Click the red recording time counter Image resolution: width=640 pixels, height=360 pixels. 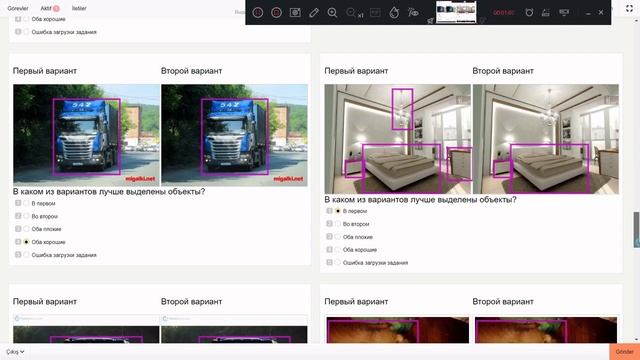503,13
